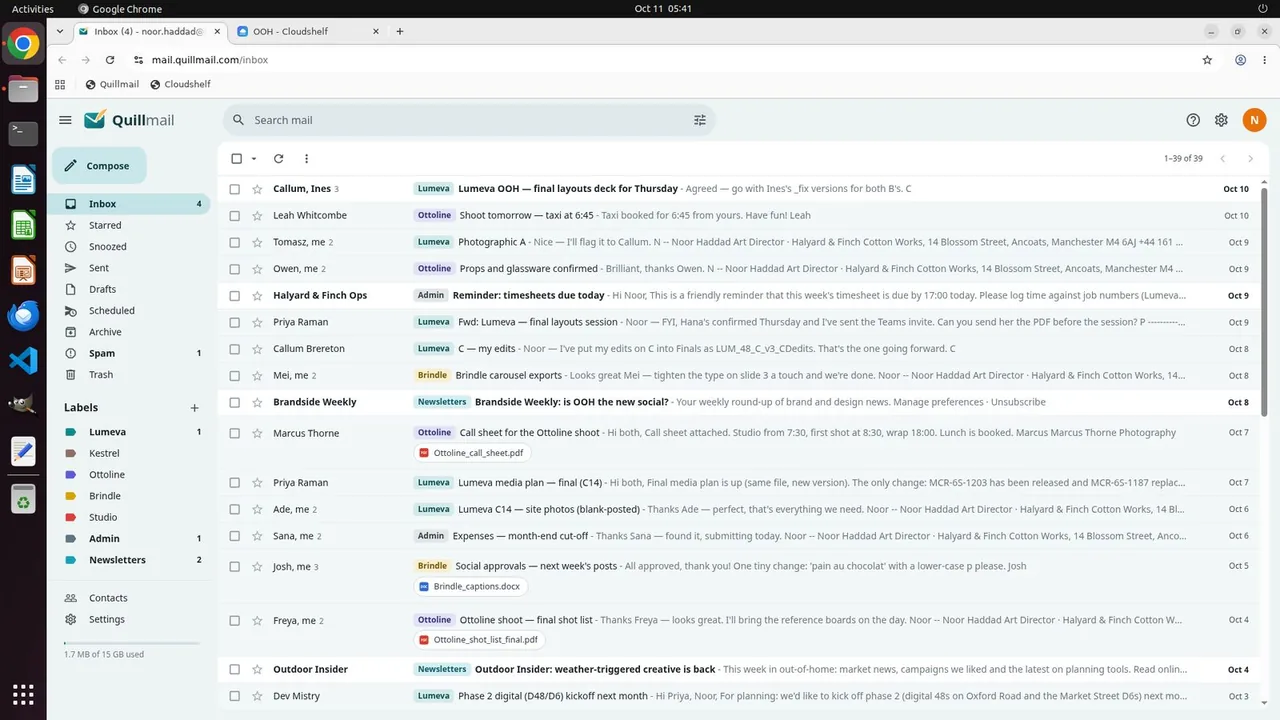
Task: Filter by the Kestrel label
Action: [x=130, y=453]
